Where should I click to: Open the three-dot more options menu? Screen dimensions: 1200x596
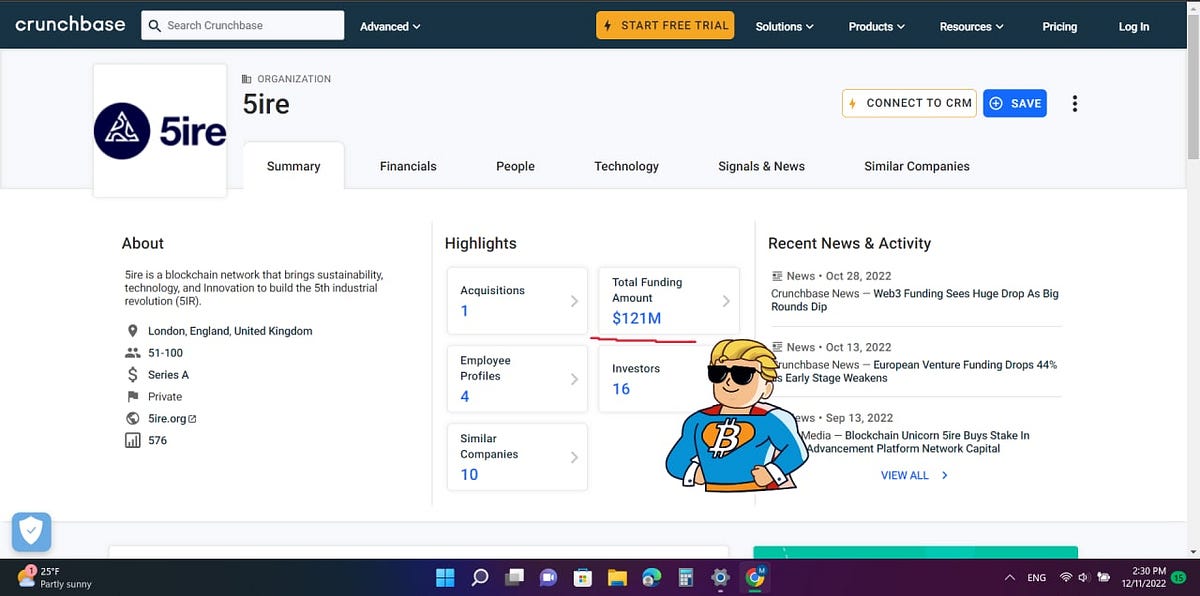click(x=1075, y=104)
